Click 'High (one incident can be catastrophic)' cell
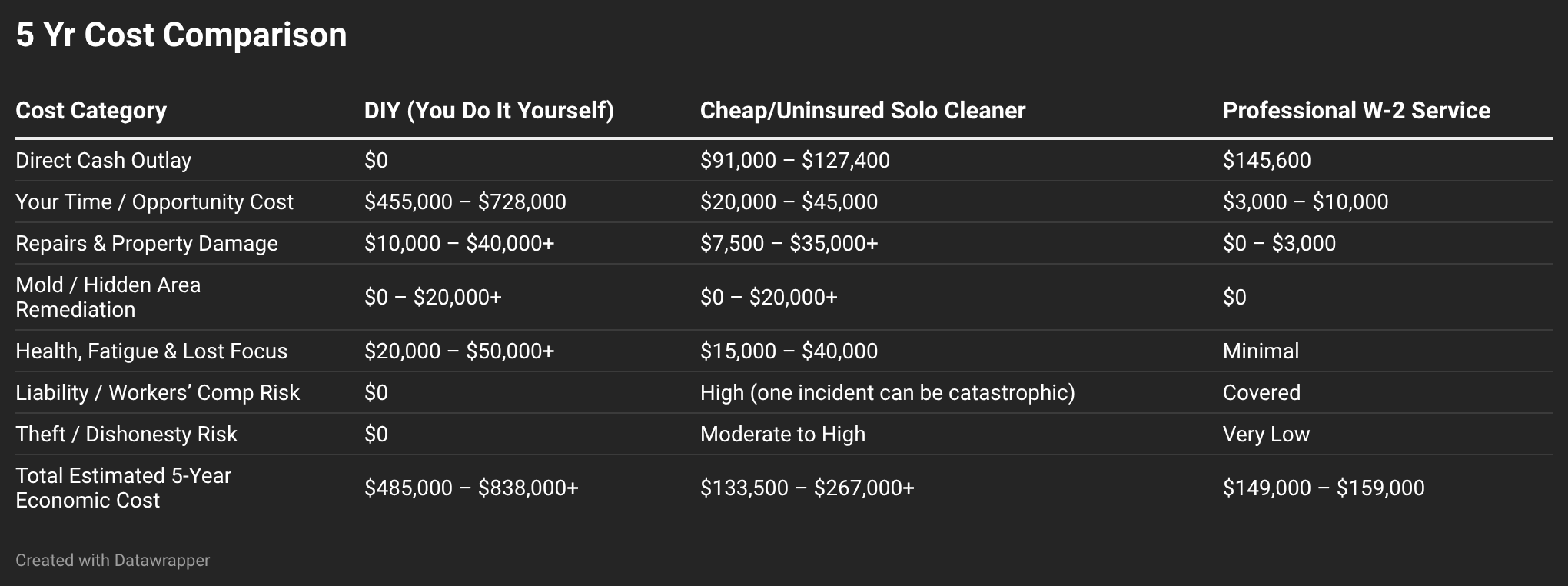The width and height of the screenshot is (1568, 586). click(x=887, y=392)
